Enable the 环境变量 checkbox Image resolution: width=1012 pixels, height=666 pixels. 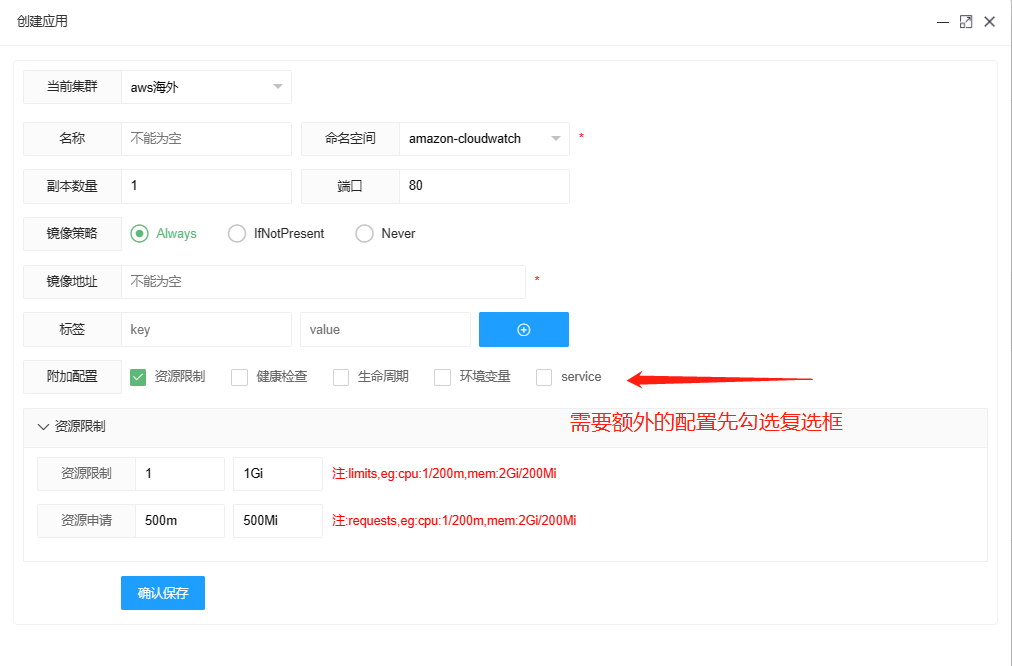pos(442,377)
